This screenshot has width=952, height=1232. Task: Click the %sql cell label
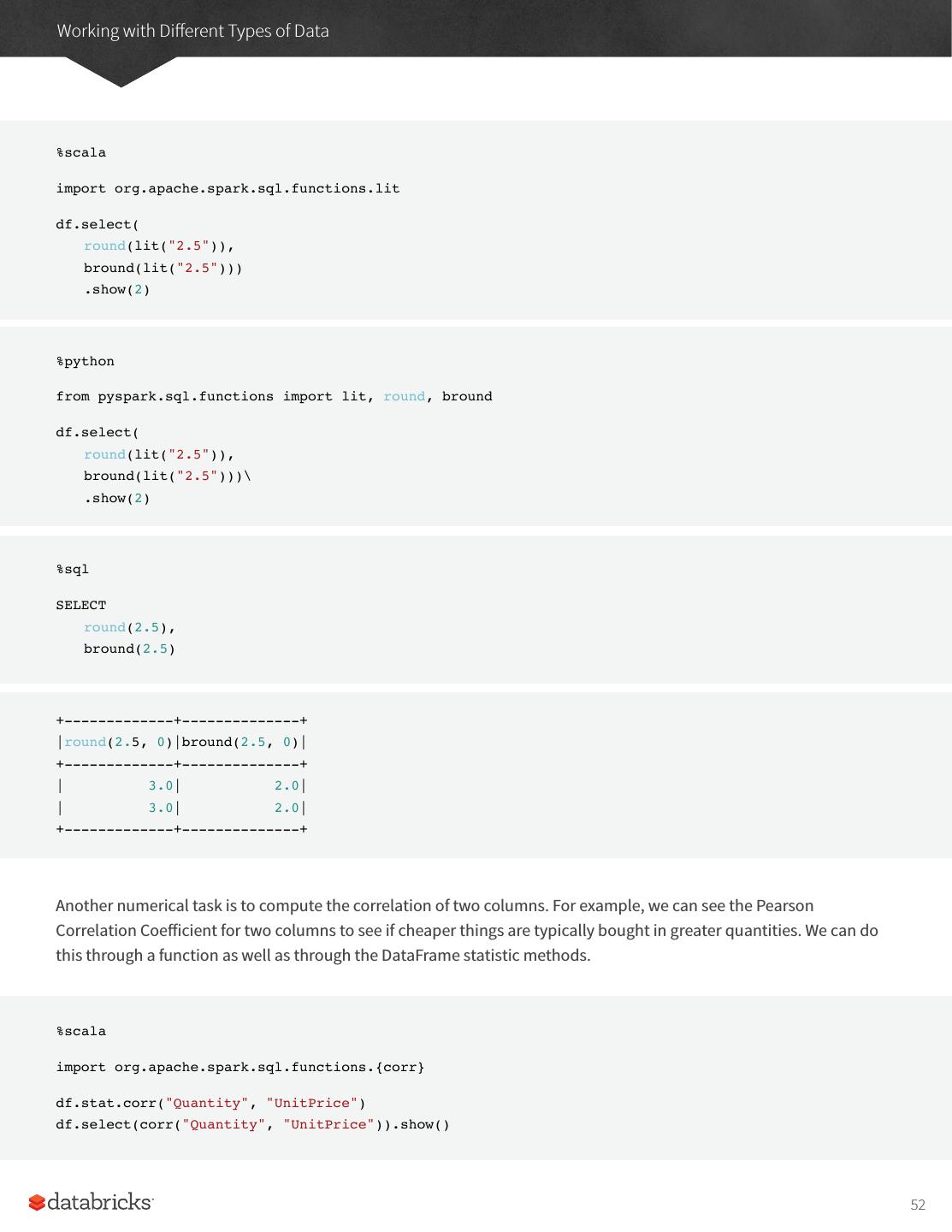(x=73, y=569)
